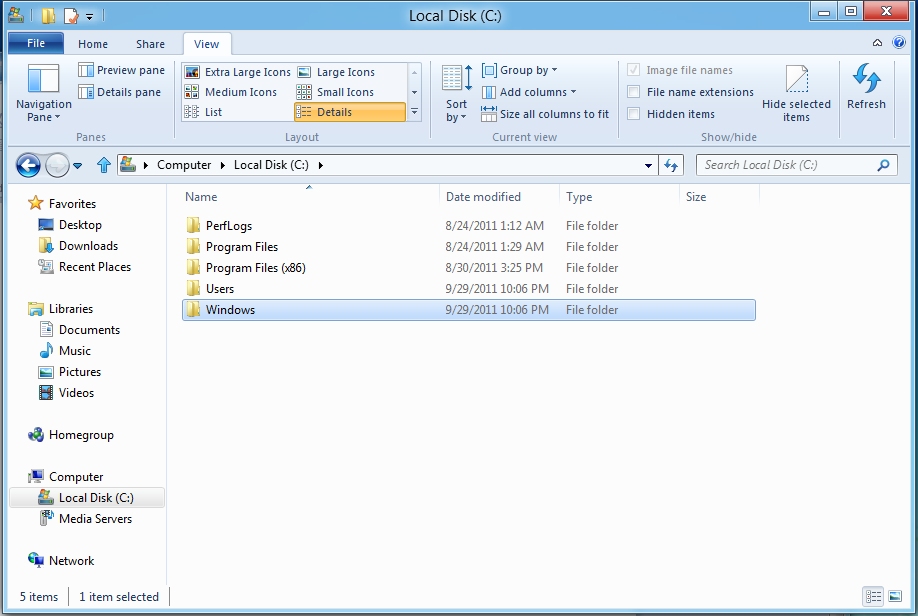Select the Program Files folder
This screenshot has height=616, width=918.
click(469, 247)
